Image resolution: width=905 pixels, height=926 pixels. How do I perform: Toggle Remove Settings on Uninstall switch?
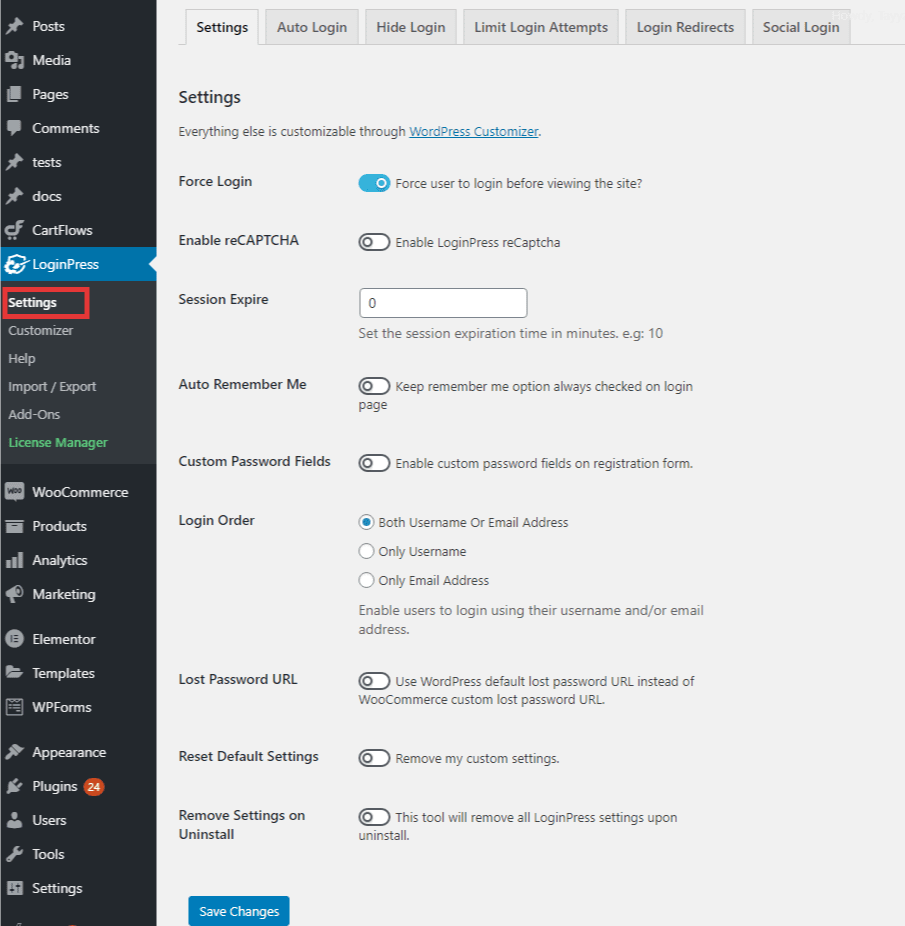374,817
